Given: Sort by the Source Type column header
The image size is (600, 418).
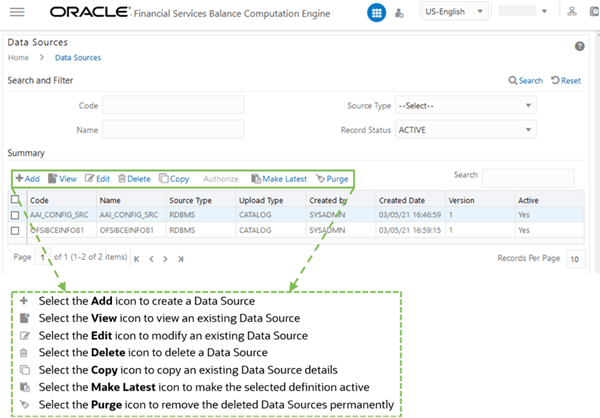Looking at the screenshot, I should coord(190,200).
